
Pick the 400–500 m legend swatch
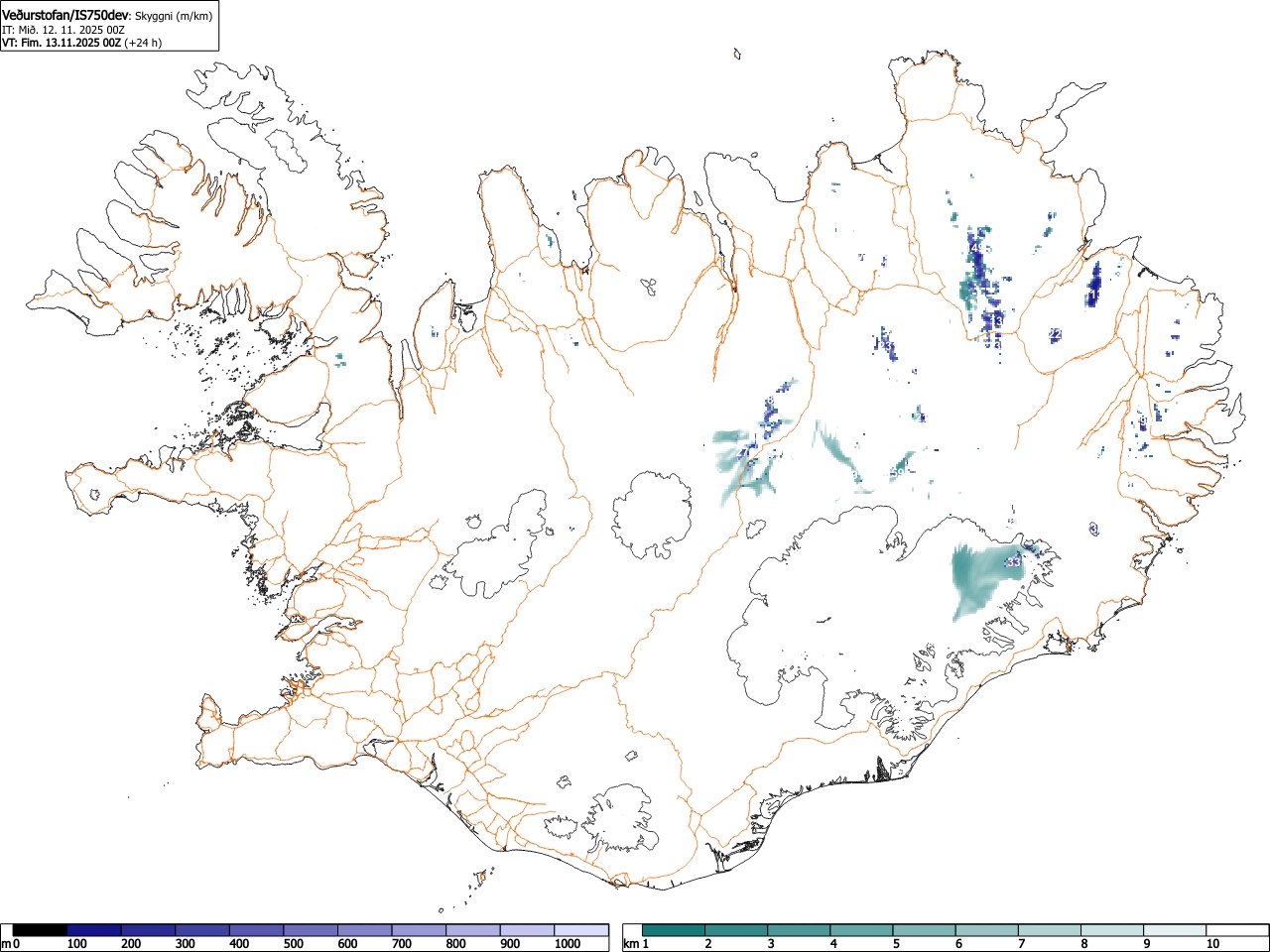pos(257,930)
